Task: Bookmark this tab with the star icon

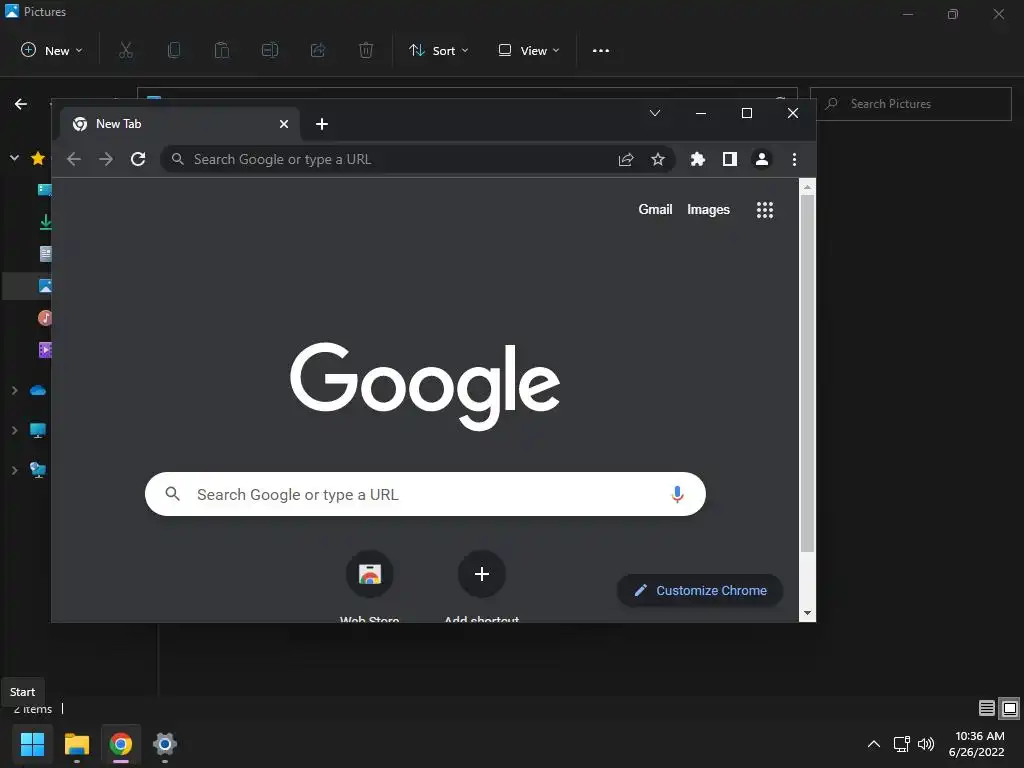Action: 658,159
